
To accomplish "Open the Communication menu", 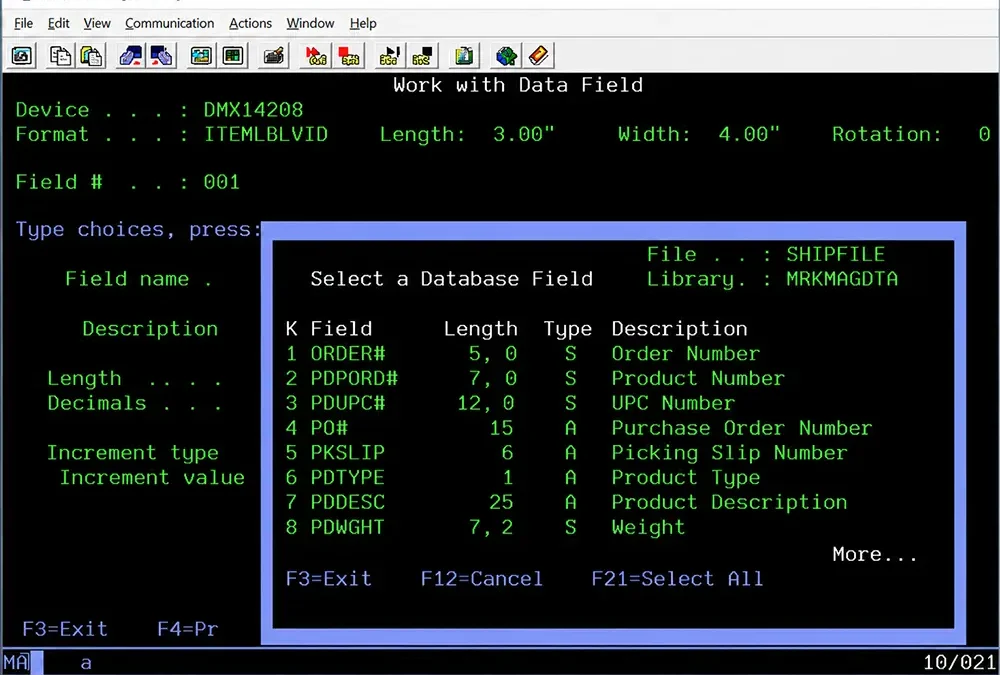I will (170, 24).
